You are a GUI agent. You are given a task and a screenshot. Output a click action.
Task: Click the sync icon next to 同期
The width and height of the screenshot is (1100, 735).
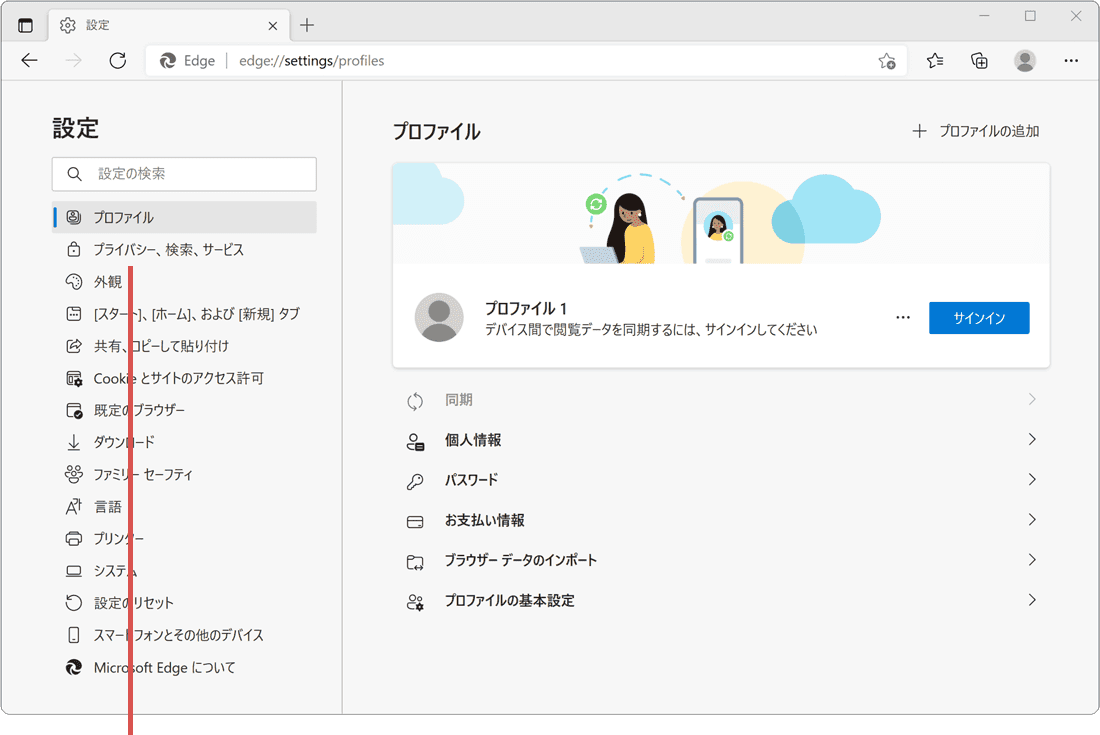pos(415,399)
